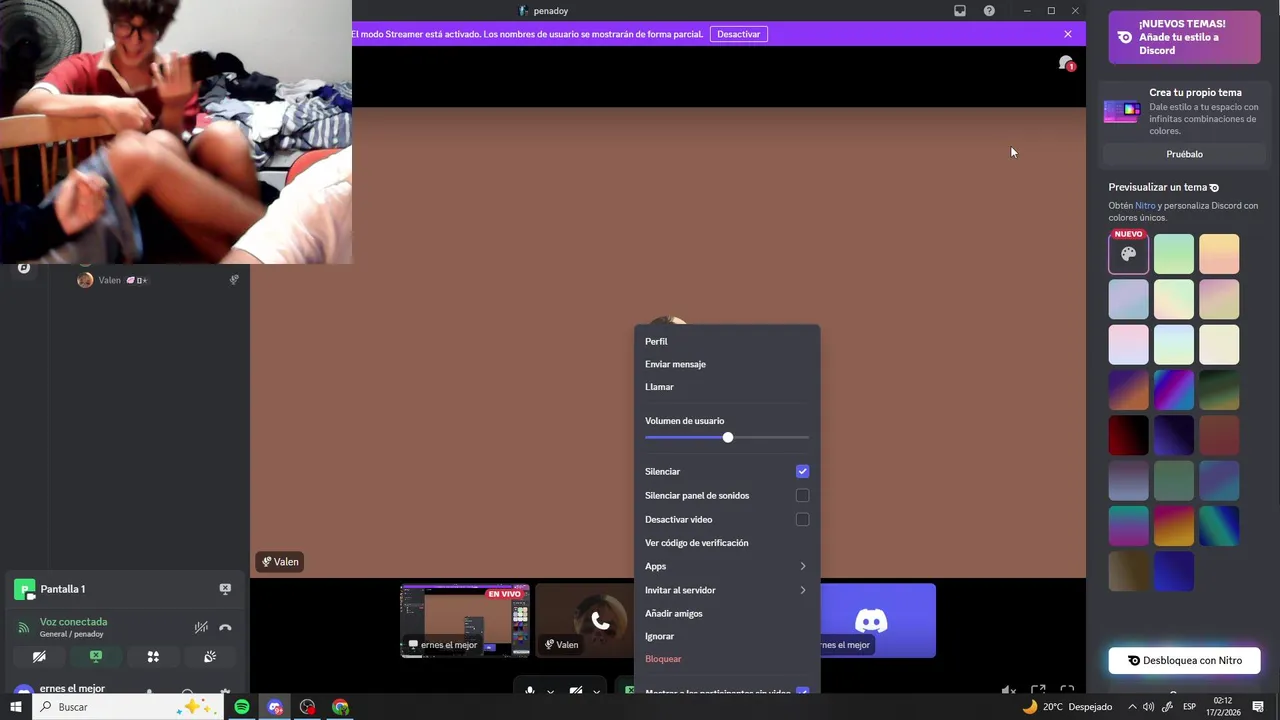This screenshot has height=720, width=1280.
Task: Stop streaming Pantalla 1 with the screen icon
Action: [x=225, y=589]
